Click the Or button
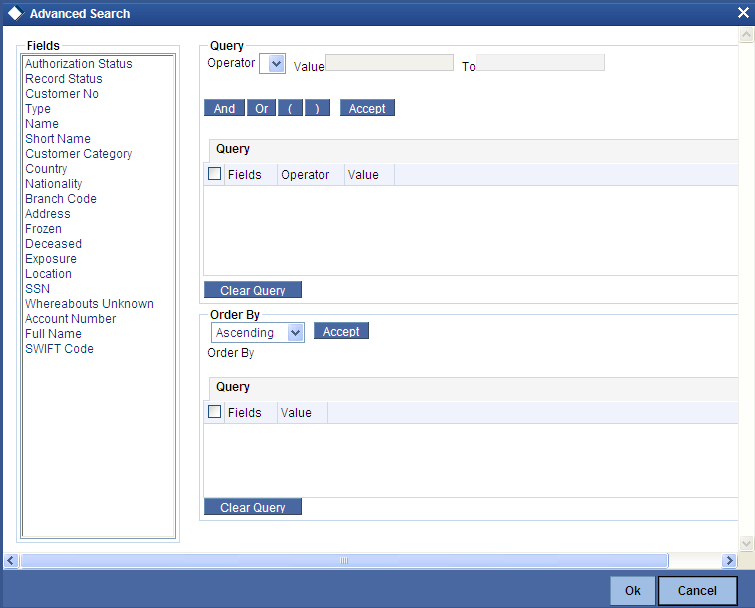Image resolution: width=755 pixels, height=608 pixels. pyautogui.click(x=261, y=108)
